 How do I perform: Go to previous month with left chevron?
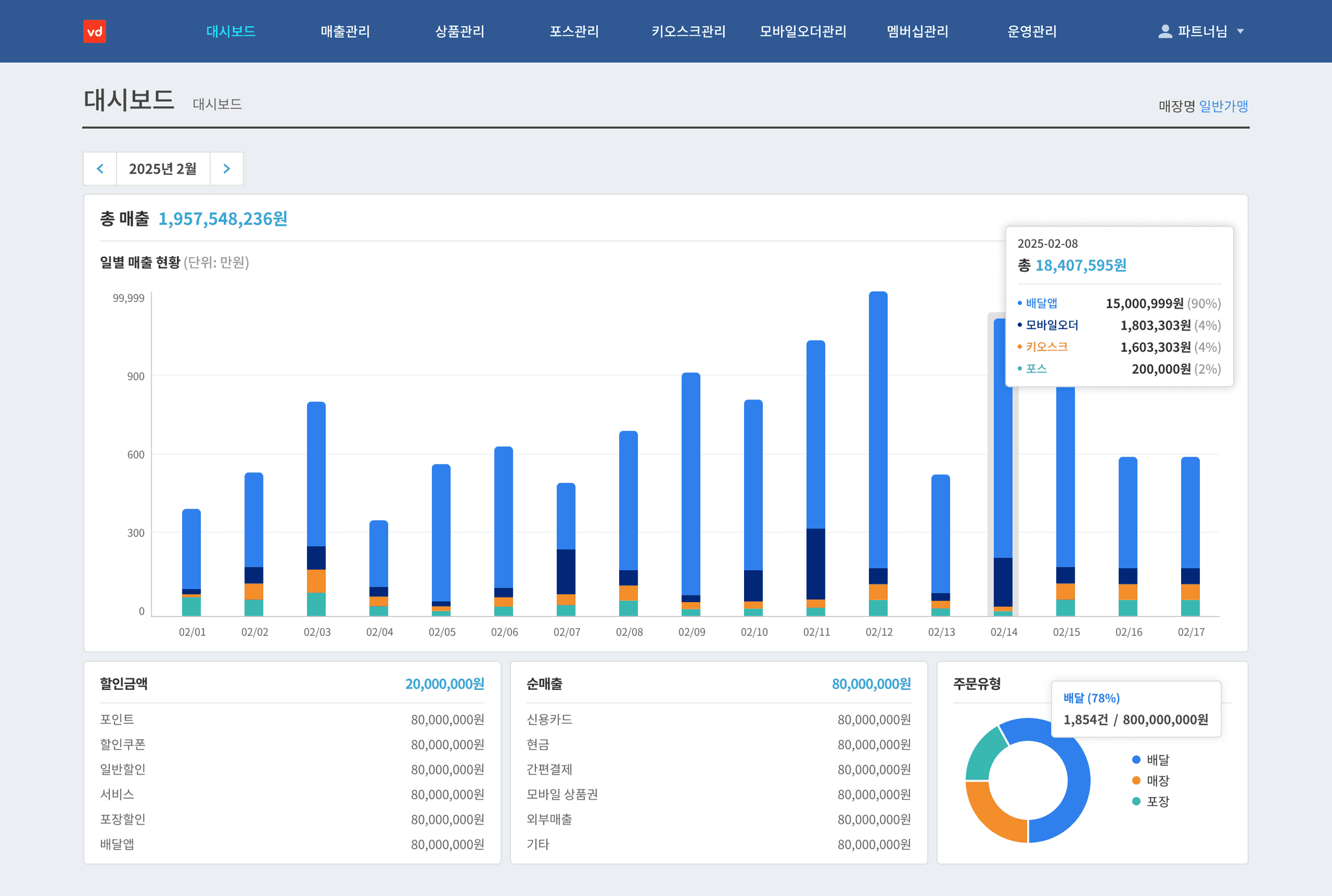click(x=100, y=169)
